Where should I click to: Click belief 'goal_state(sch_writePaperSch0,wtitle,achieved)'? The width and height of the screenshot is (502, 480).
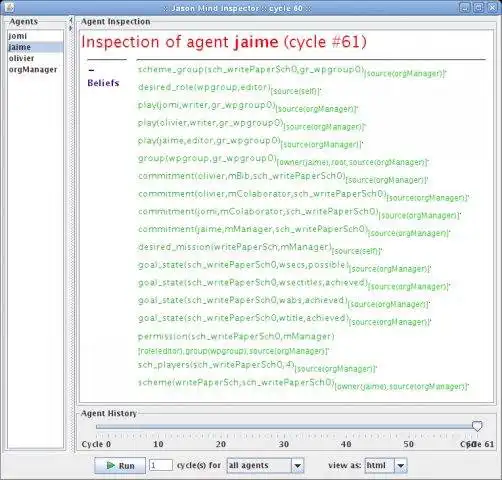tap(244, 318)
